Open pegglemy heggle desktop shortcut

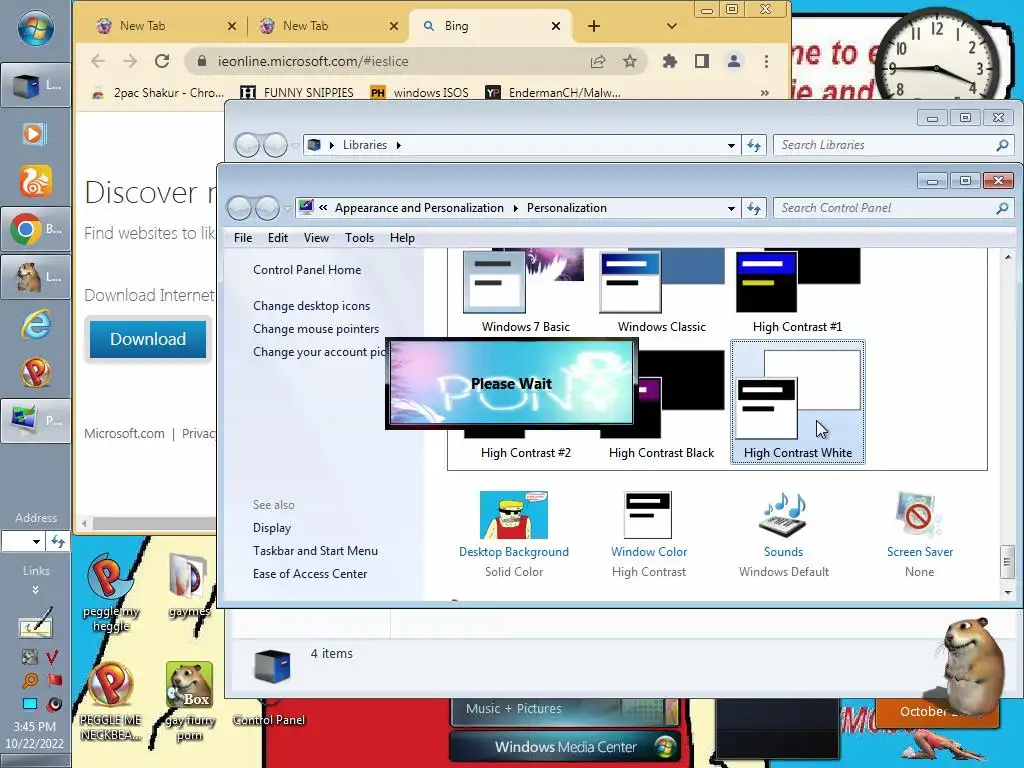coord(110,592)
